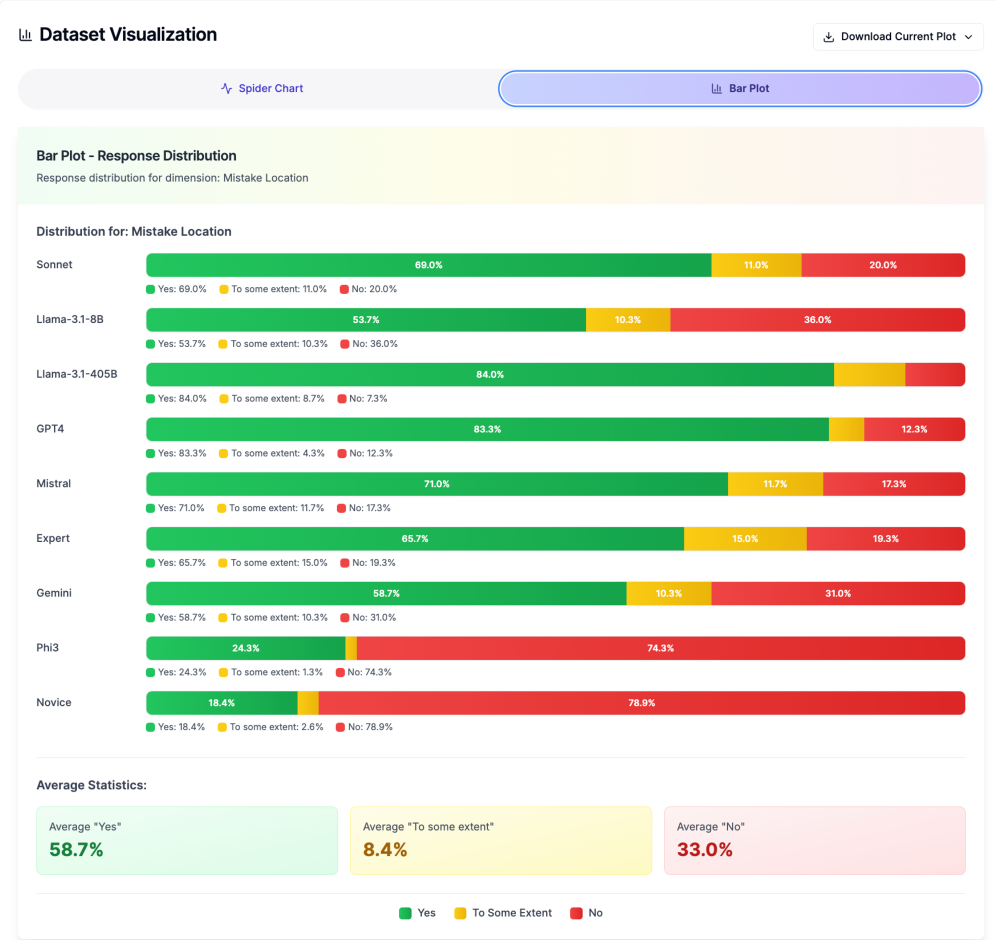The height and width of the screenshot is (940, 997).
Task: Click the download icon in Download Current Plot
Action: (828, 37)
